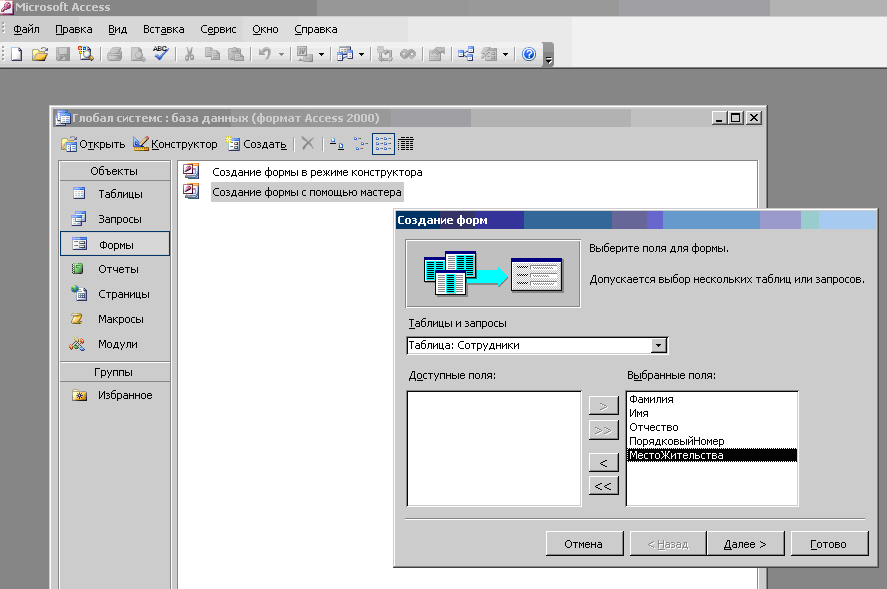Click the Copy icon in toolbar
887x589 pixels.
point(212,54)
